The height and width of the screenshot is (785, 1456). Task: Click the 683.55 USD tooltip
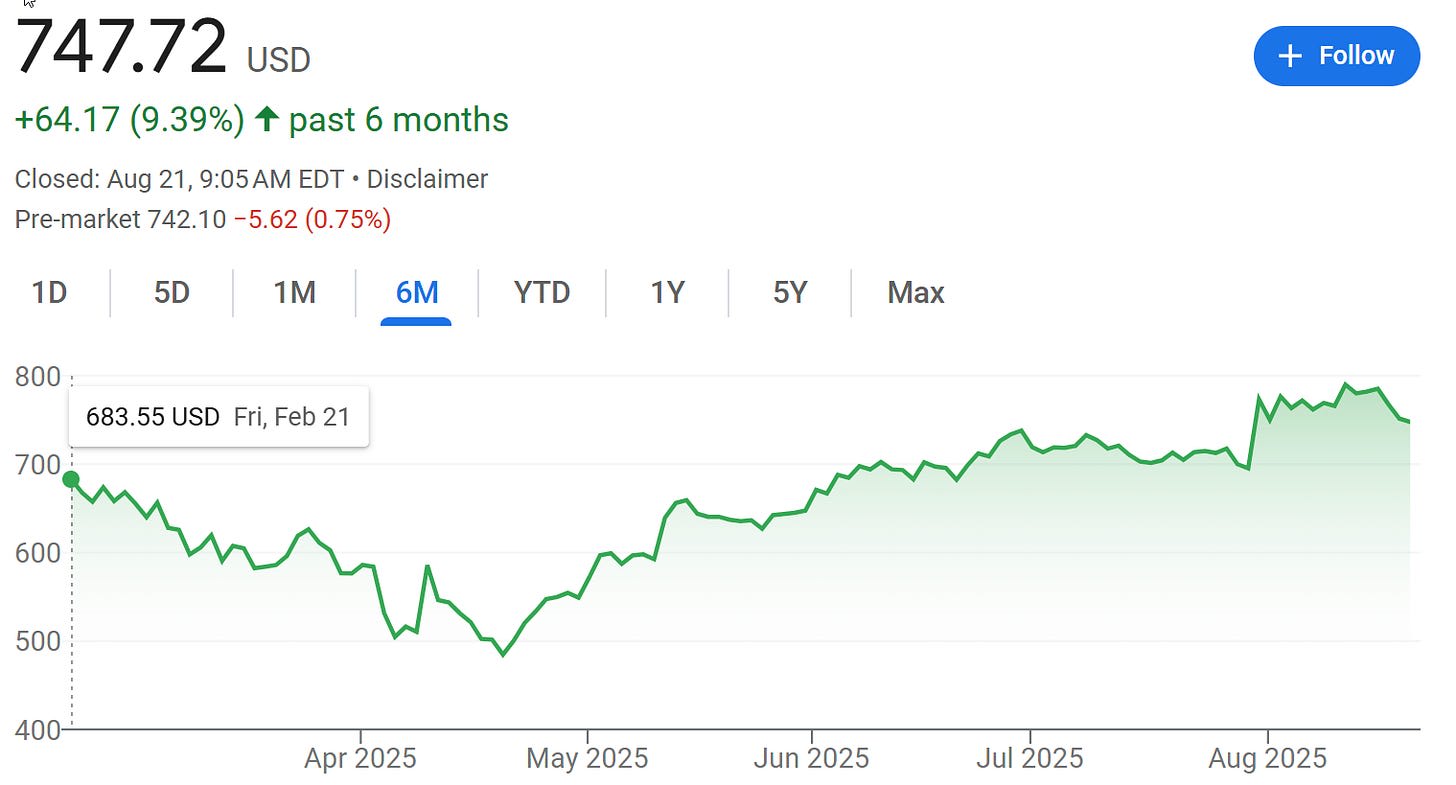[218, 417]
